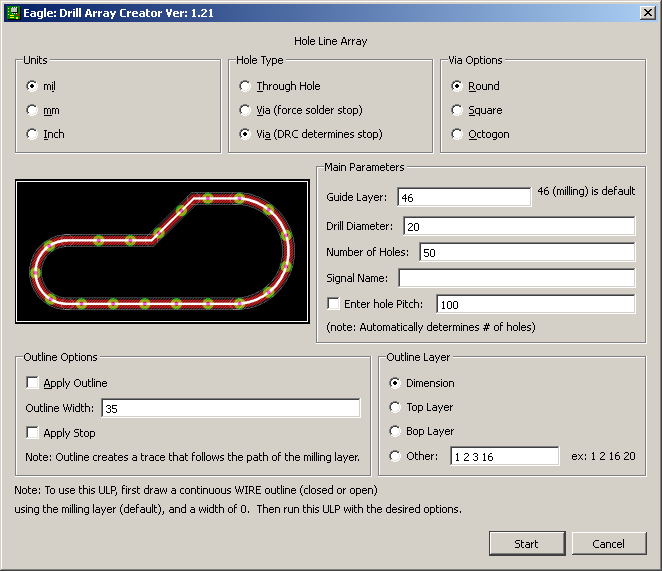Click the Outline Width input field
Viewport: 662px width, 571px height.
click(x=231, y=408)
